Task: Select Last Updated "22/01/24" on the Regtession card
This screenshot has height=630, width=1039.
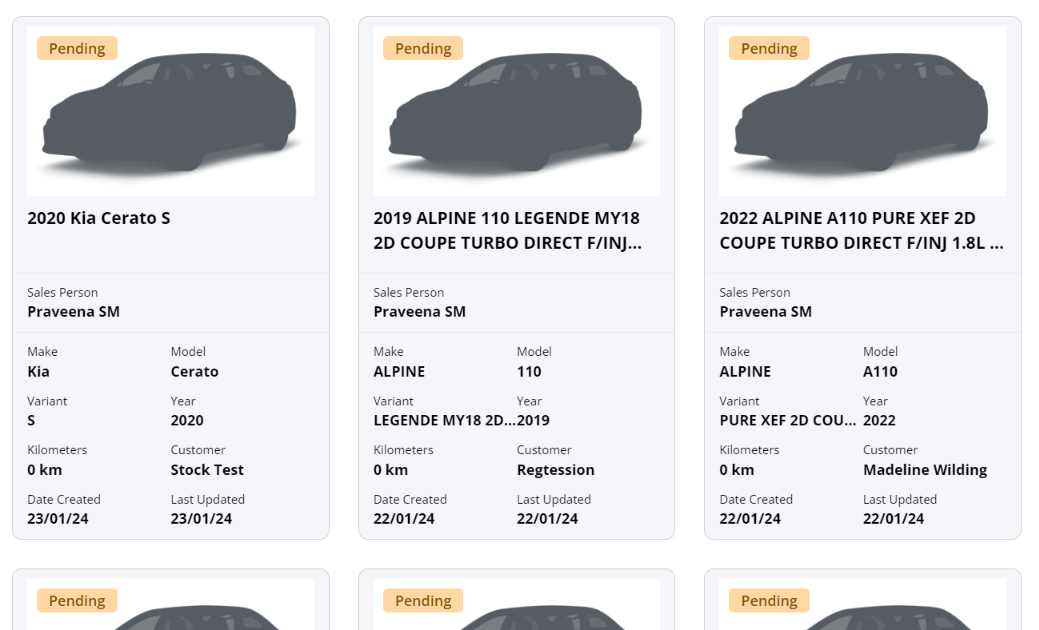Action: [x=547, y=519]
